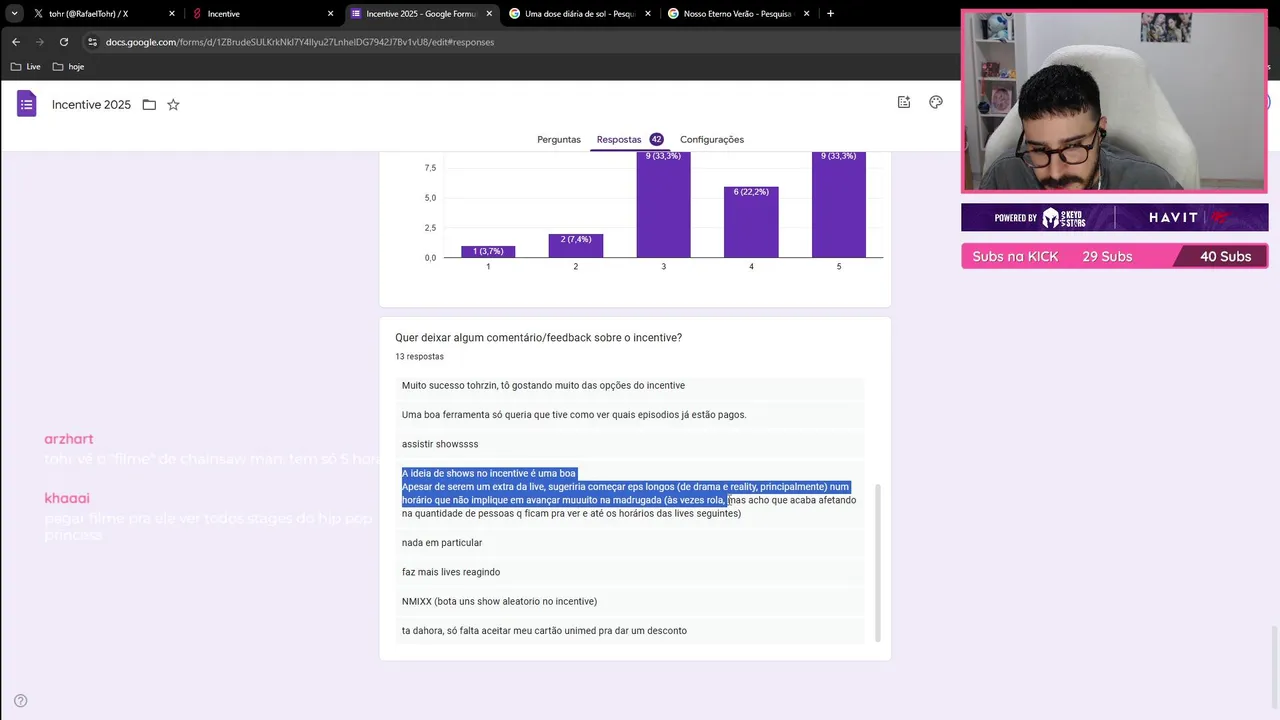1280x720 pixels.
Task: Click the '13 respostas' count
Action: pos(420,357)
